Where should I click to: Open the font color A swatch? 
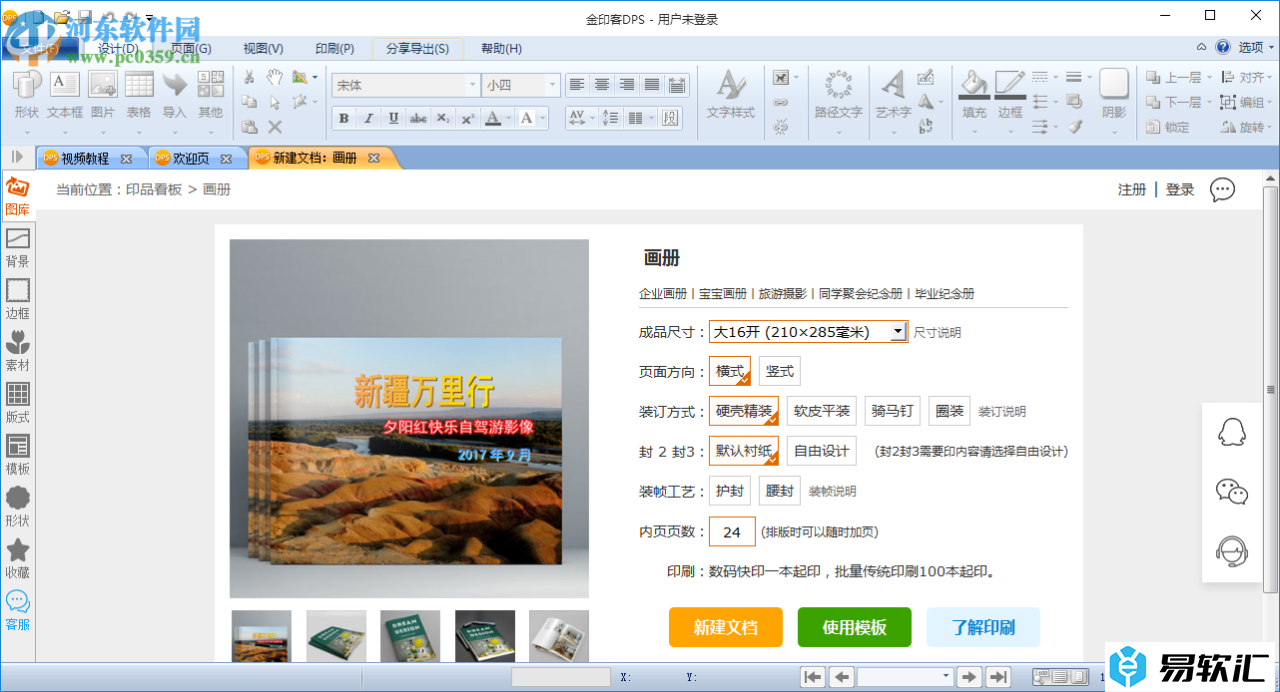[x=492, y=118]
